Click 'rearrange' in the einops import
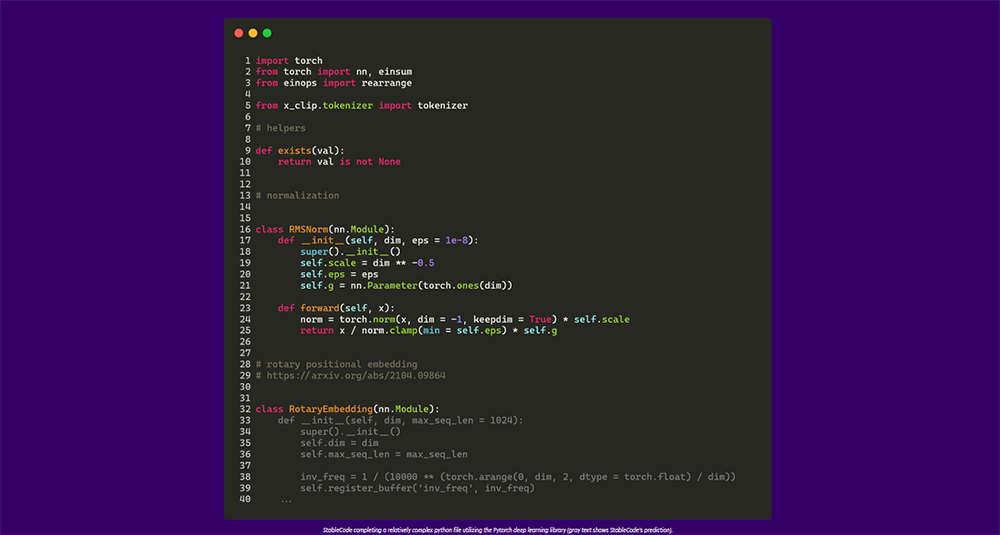 386,83
